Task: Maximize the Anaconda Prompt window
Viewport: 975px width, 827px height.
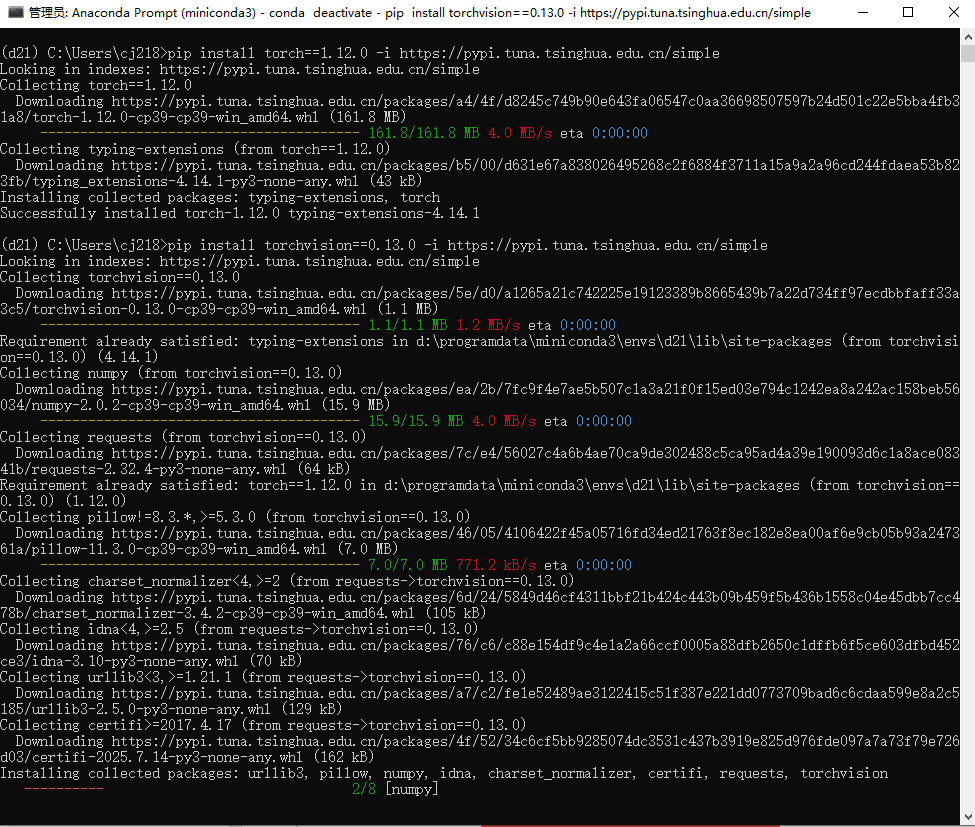Action: (908, 12)
